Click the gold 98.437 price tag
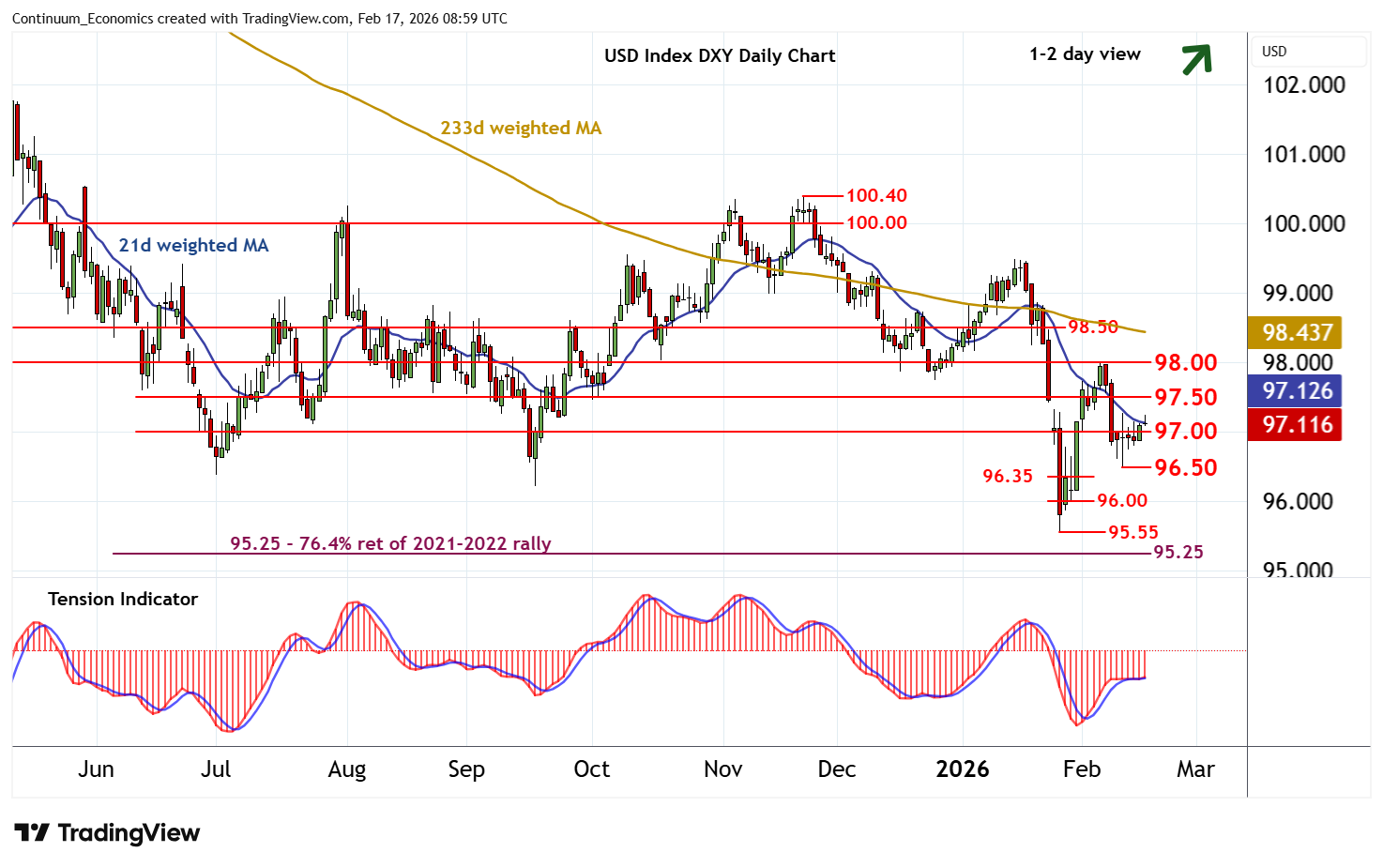This screenshot has width=1383, height=868. (1296, 332)
